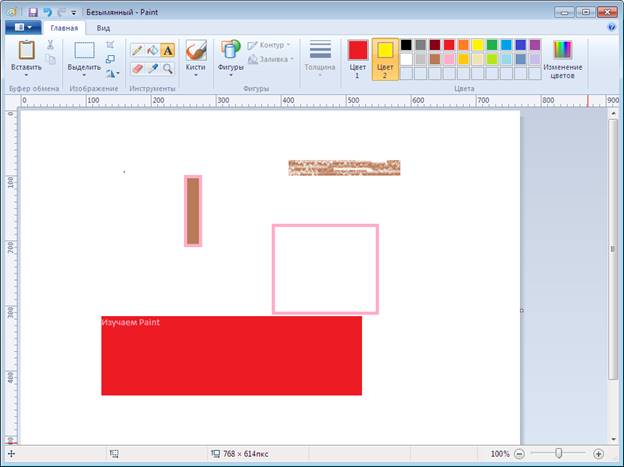The image size is (624, 467).
Task: Open the Вставить dropdown arrow
Action: click(x=26, y=75)
